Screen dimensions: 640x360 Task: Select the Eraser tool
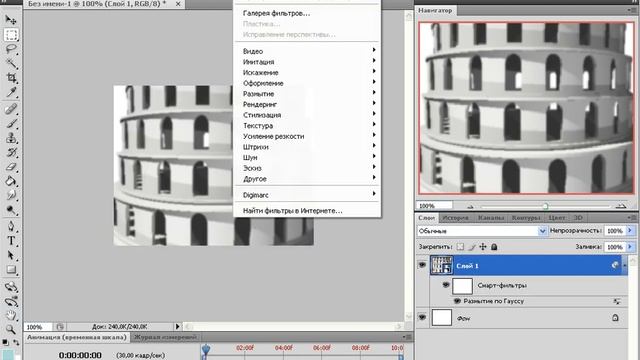tap(11, 167)
